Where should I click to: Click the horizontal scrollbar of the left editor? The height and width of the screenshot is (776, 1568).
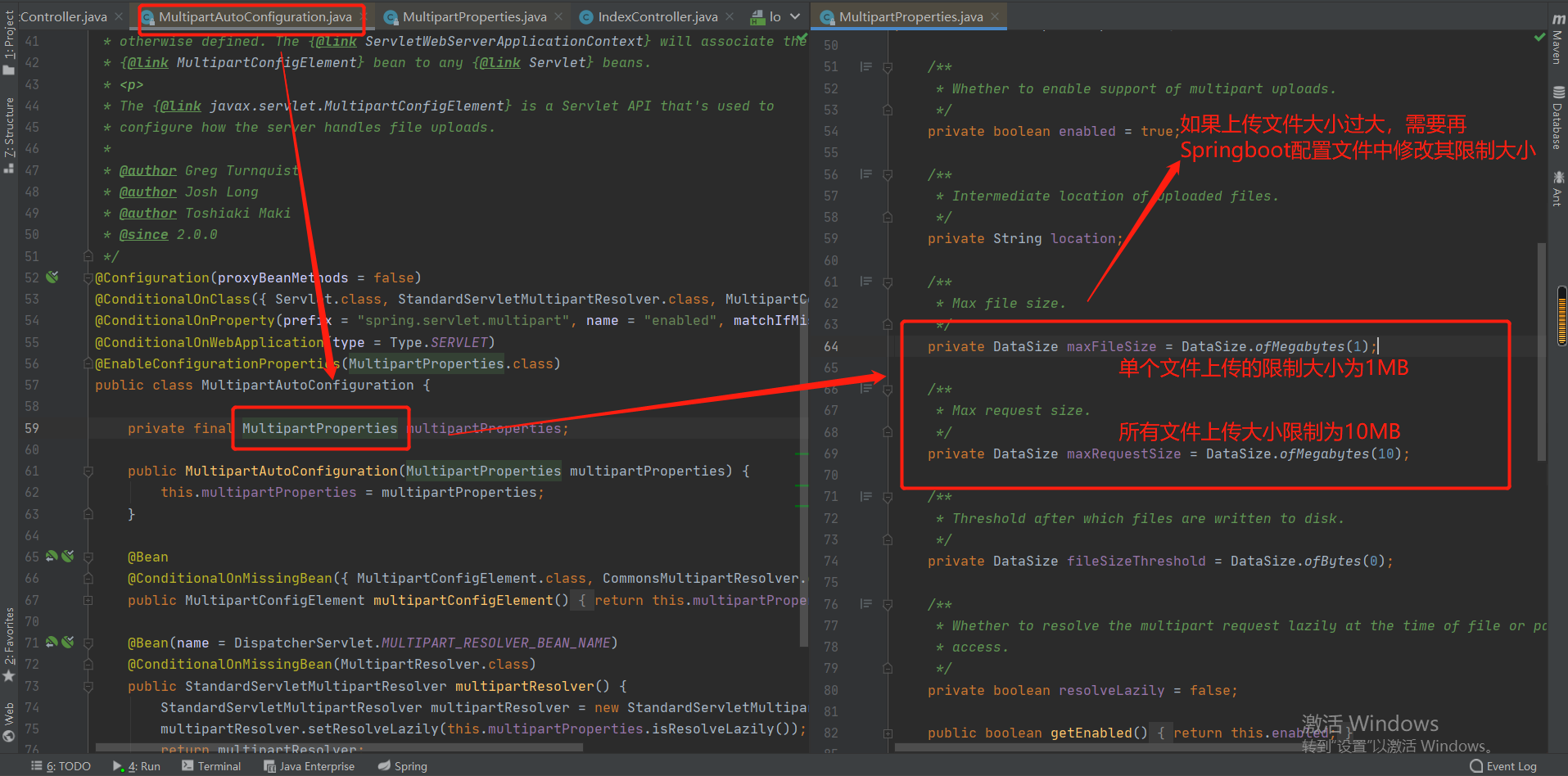pos(339,747)
